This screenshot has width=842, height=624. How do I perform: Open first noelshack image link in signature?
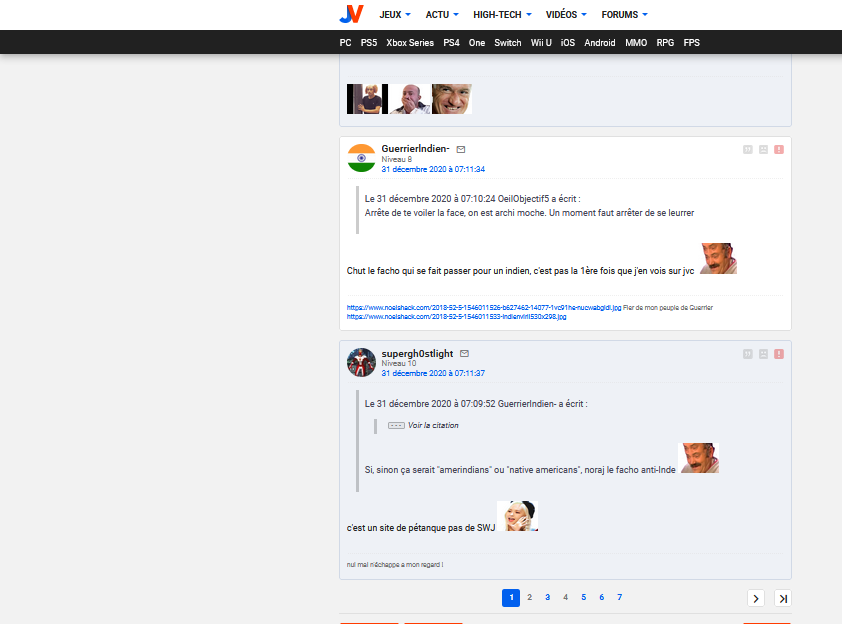pyautogui.click(x=483, y=308)
